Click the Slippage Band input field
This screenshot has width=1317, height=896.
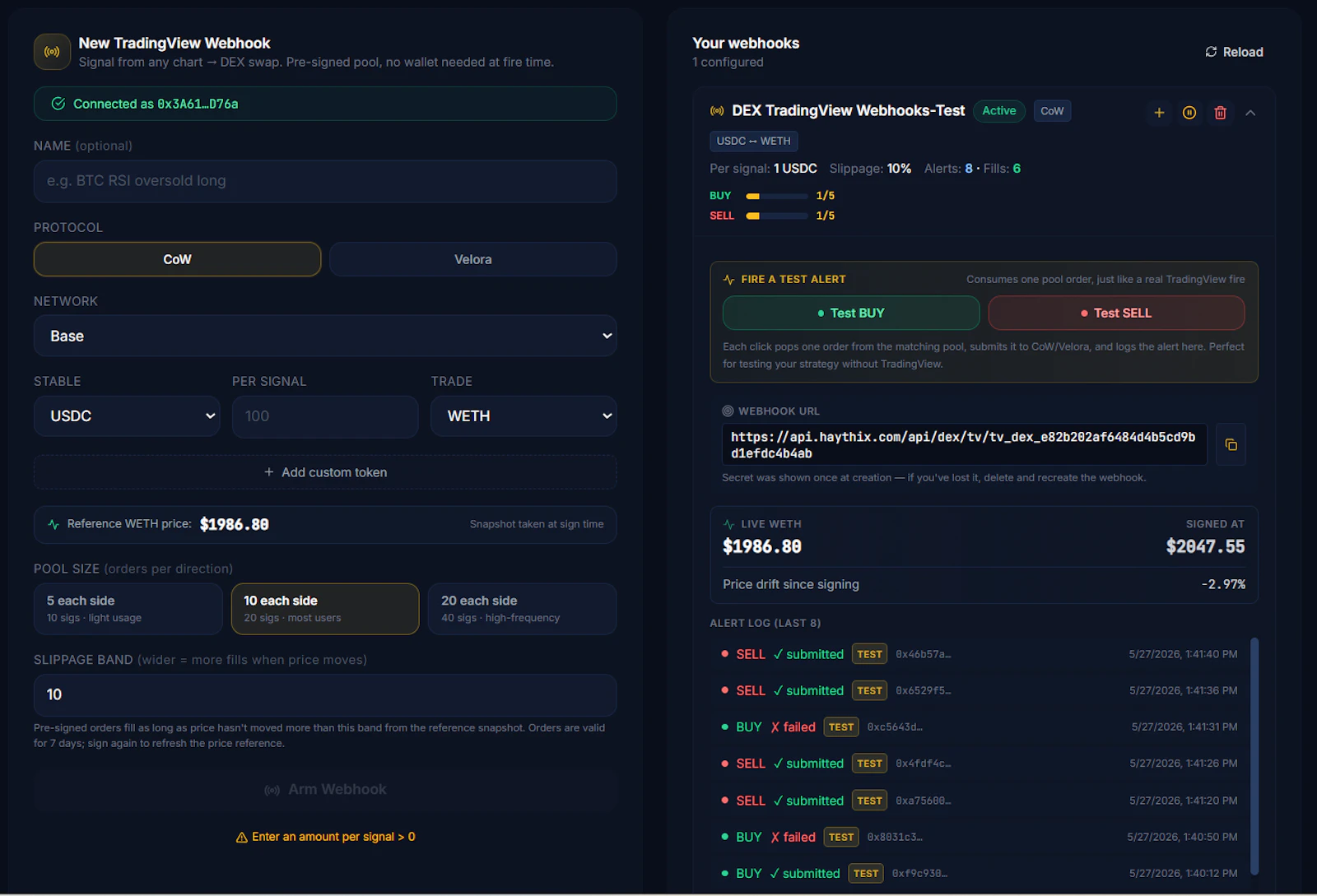point(325,695)
